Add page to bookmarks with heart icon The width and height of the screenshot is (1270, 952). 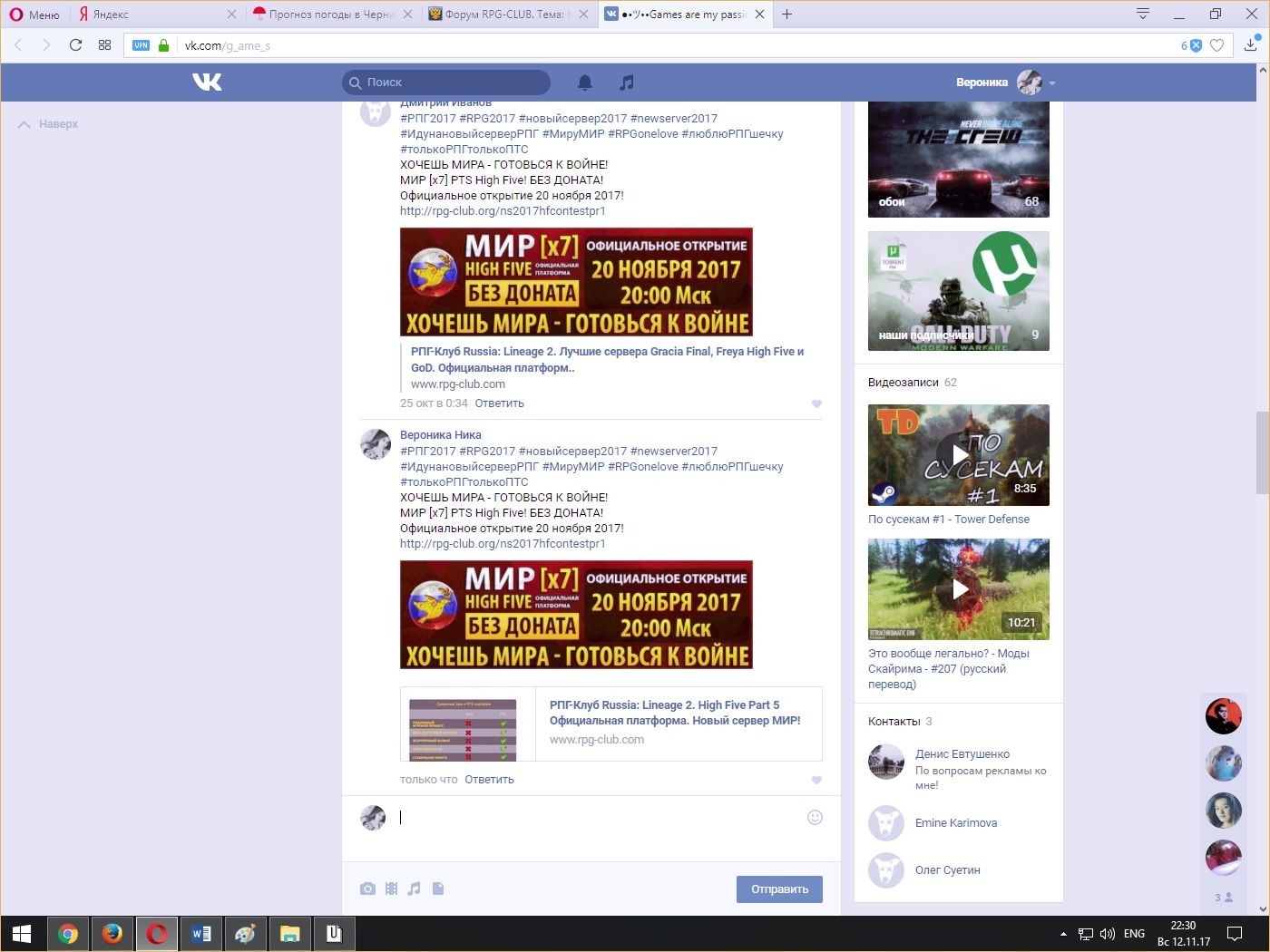pos(1217,45)
